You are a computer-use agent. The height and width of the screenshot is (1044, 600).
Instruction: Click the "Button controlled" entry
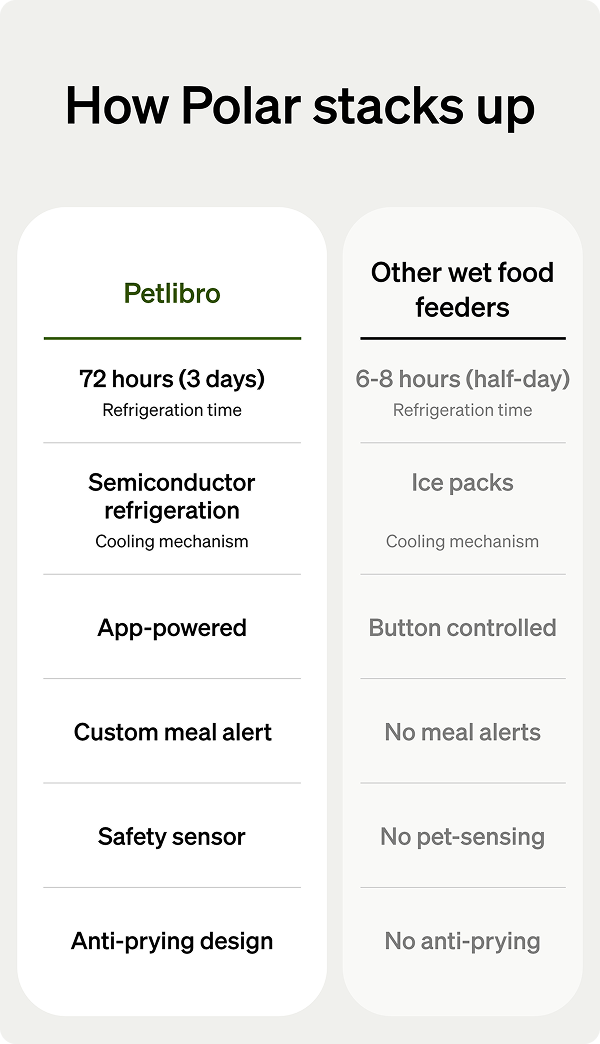point(462,628)
